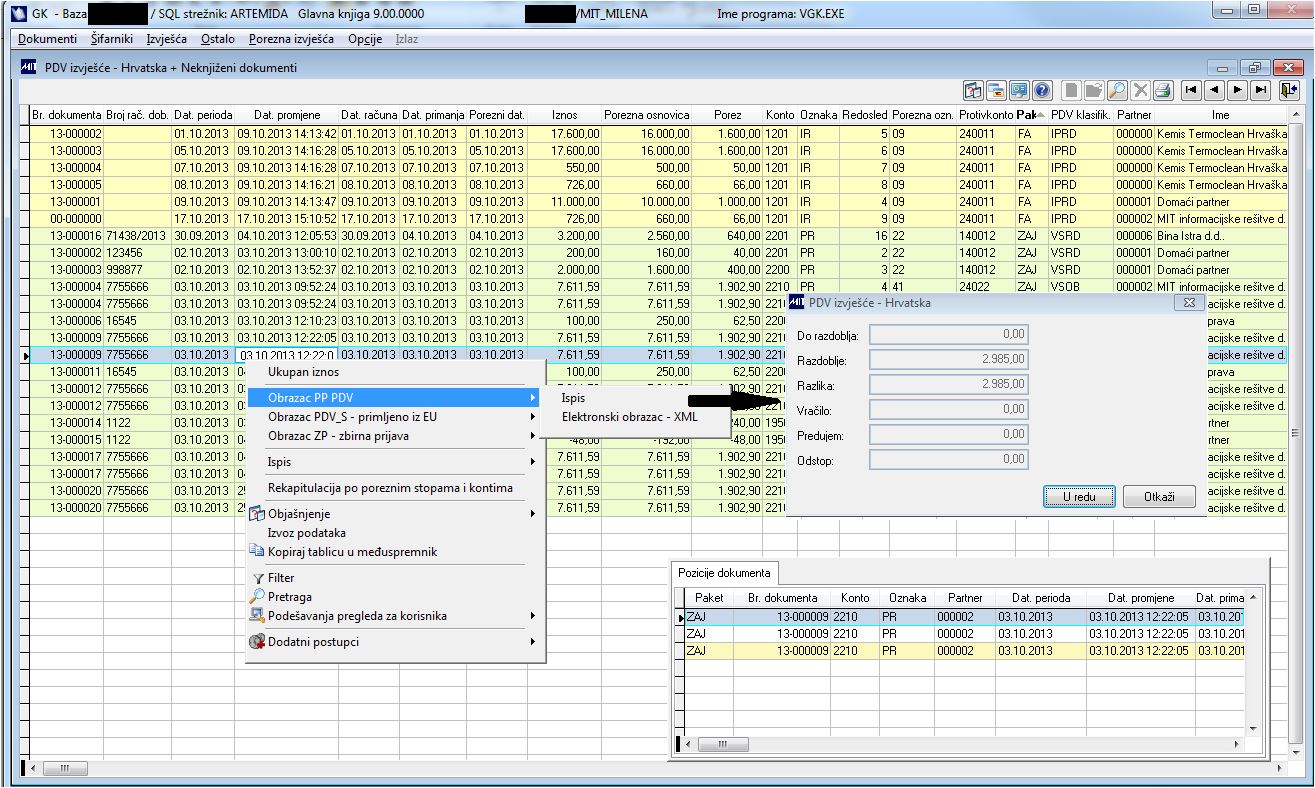Expand Podešavanja pregleda za korisnika submenu
Image resolution: width=1315 pixels, height=788 pixels.
[x=395, y=616]
